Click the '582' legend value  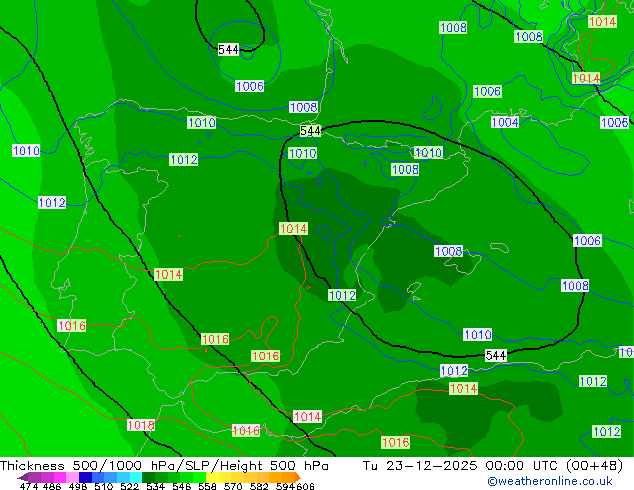point(259,486)
